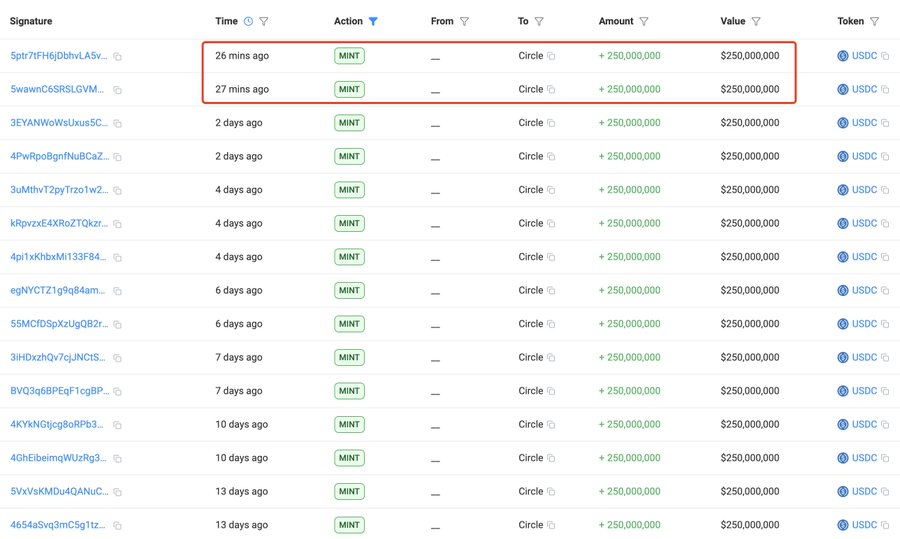
Task: Copy Circle address in the 26 mins ago row
Action: pyautogui.click(x=551, y=57)
